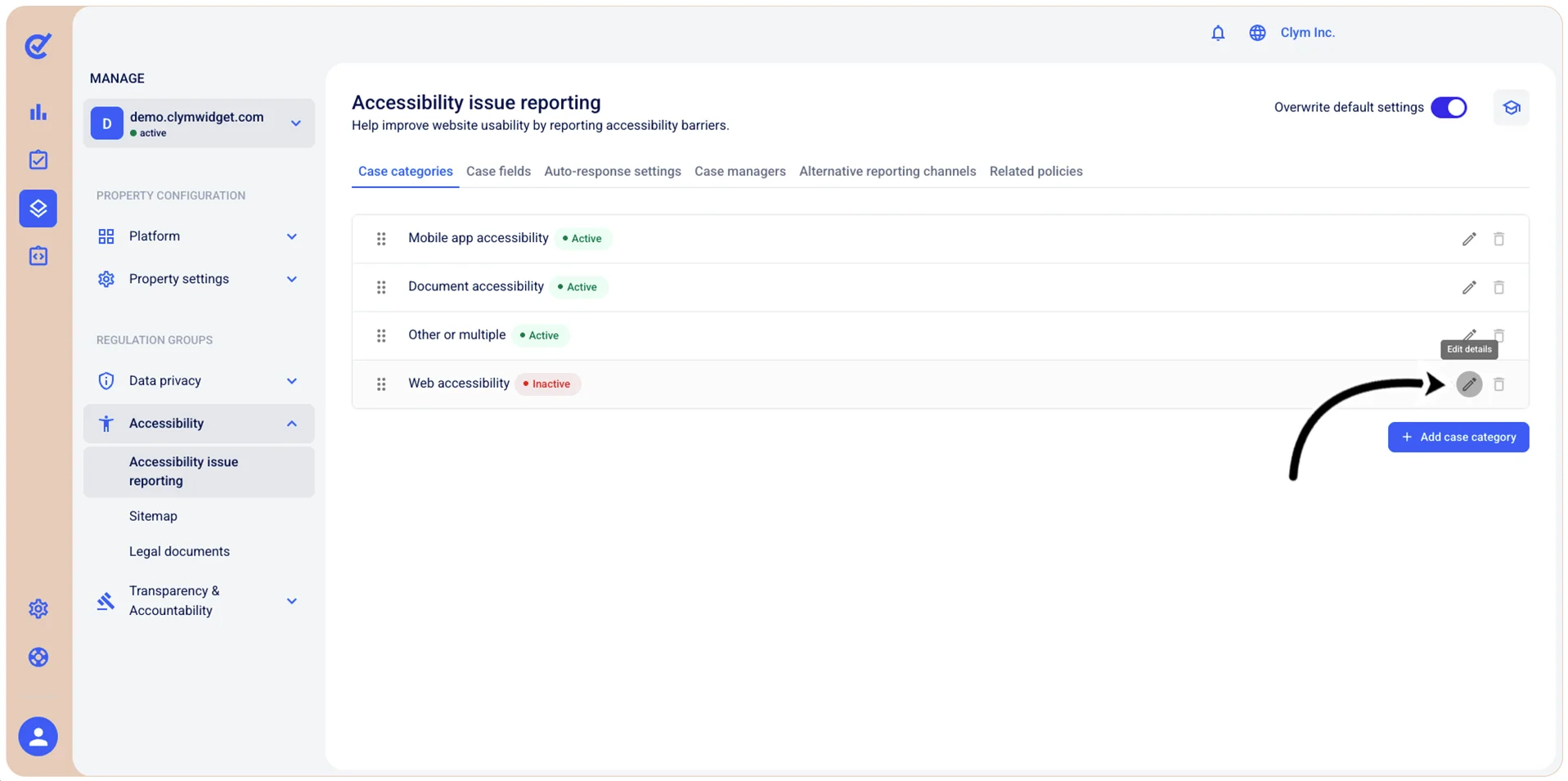Image resolution: width=1568 pixels, height=781 pixels.
Task: Open the bar chart analytics sidebar icon
Action: click(38, 112)
